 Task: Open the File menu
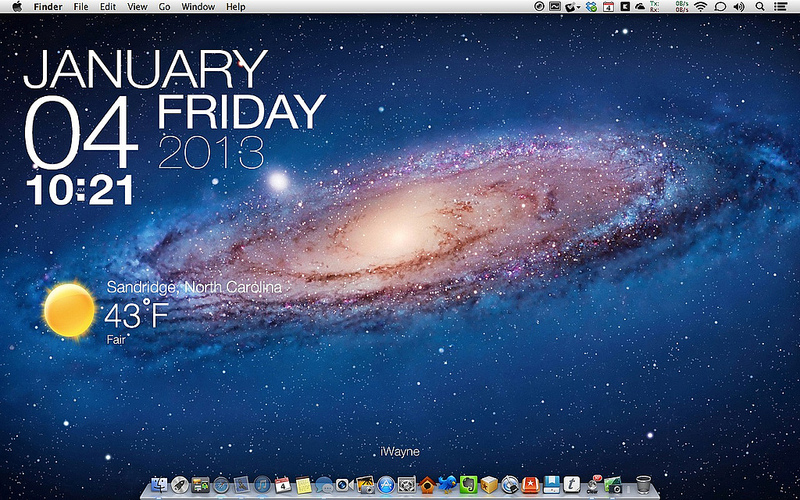[81, 7]
